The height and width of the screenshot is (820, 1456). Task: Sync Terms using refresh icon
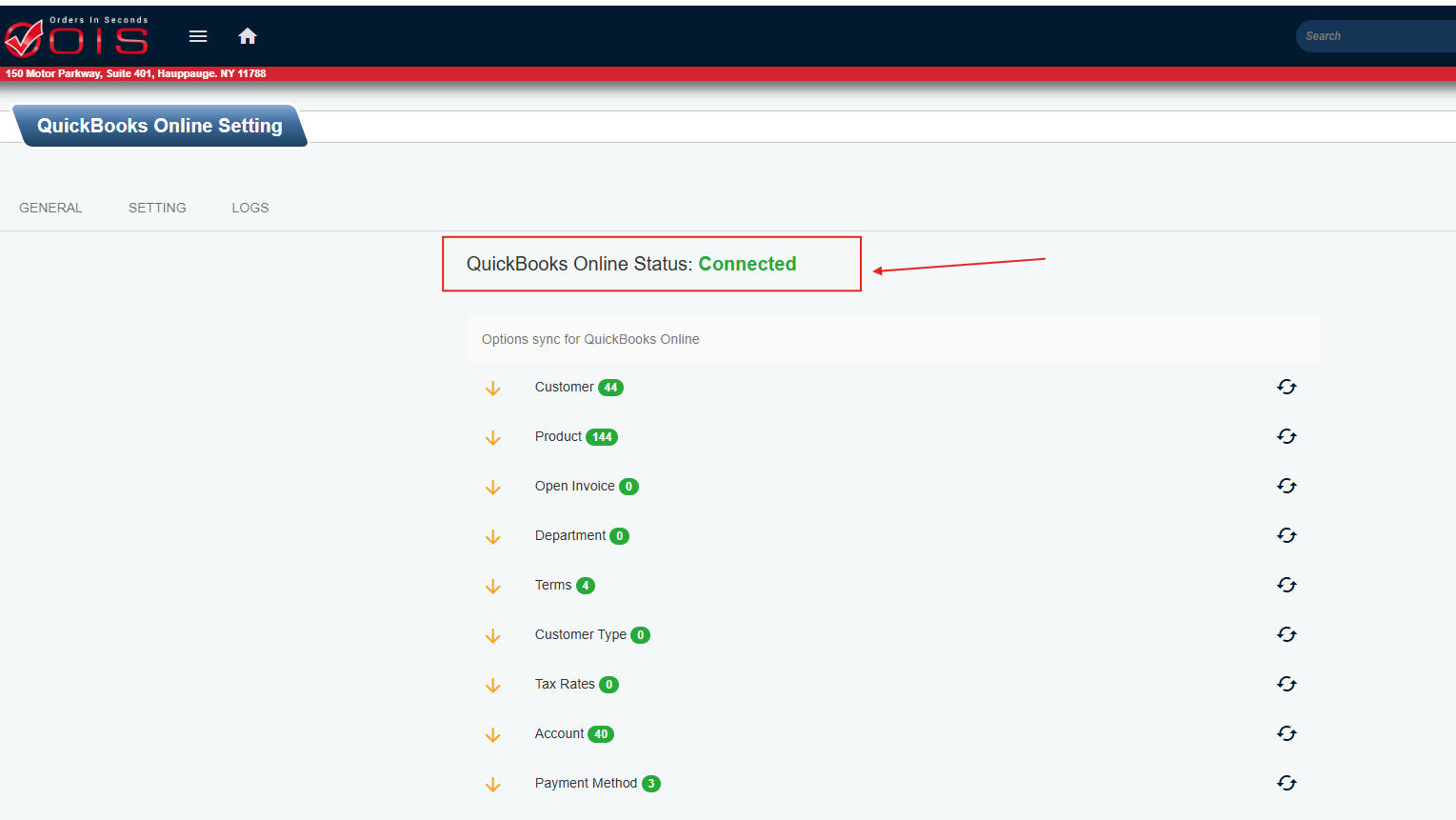pos(1286,585)
